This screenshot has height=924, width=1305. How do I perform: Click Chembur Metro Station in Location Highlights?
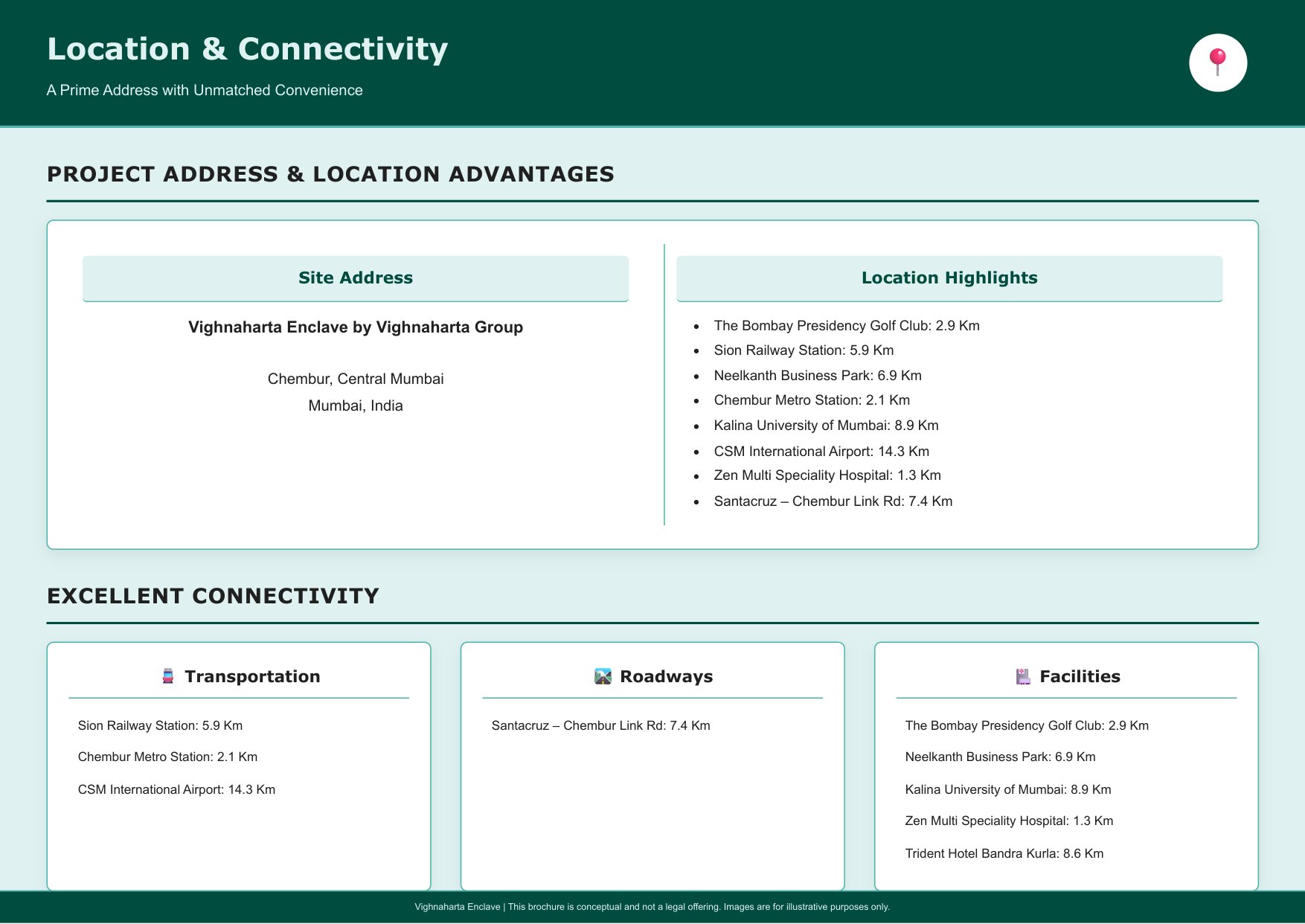coord(812,400)
